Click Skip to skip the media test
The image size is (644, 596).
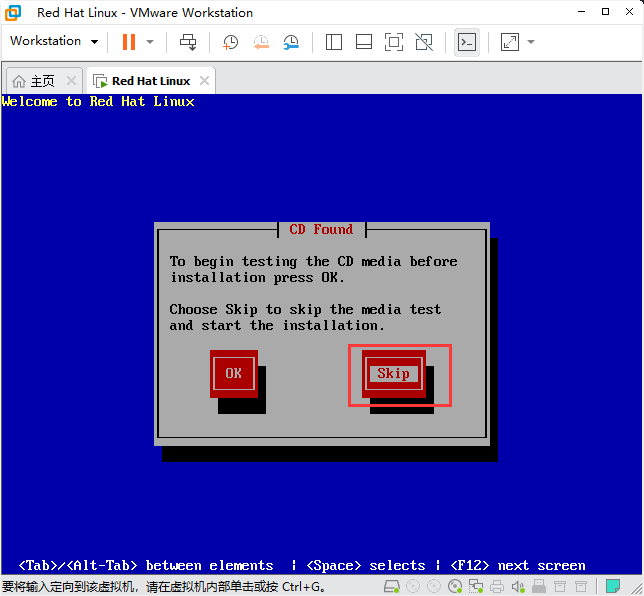(394, 373)
